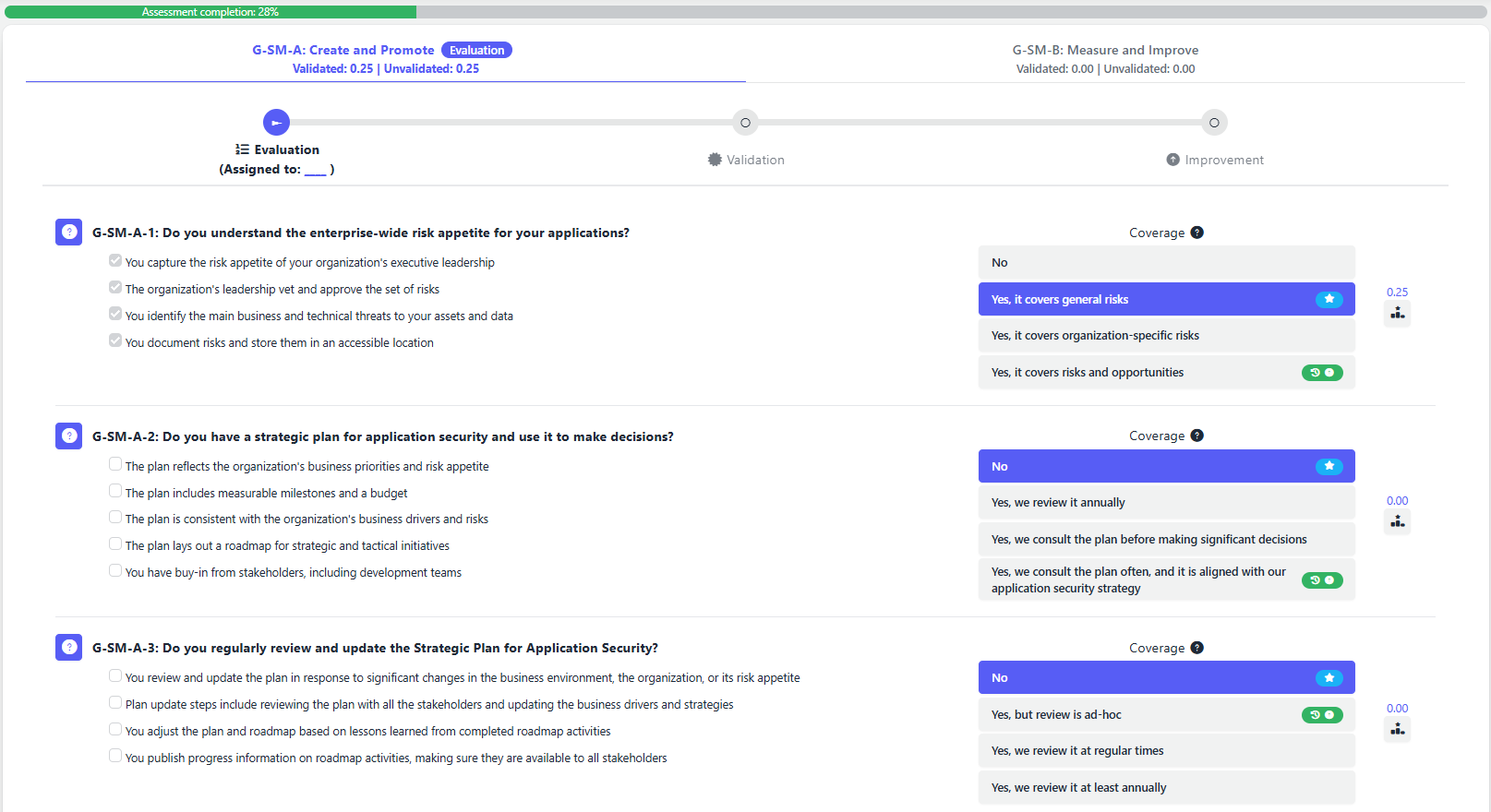Screen dimensions: 1491x812
Task: Check 'You adjust the plan and roadmap' box
Action: click(115, 729)
